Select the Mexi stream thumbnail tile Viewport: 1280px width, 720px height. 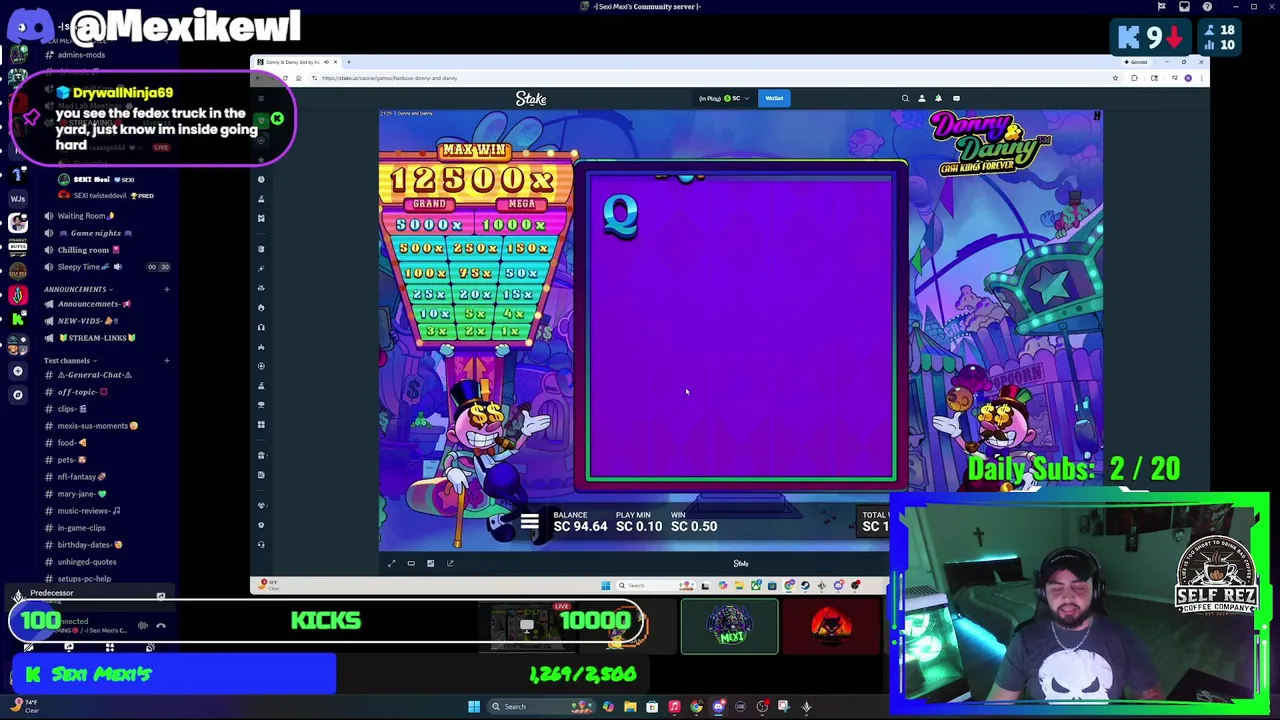729,626
